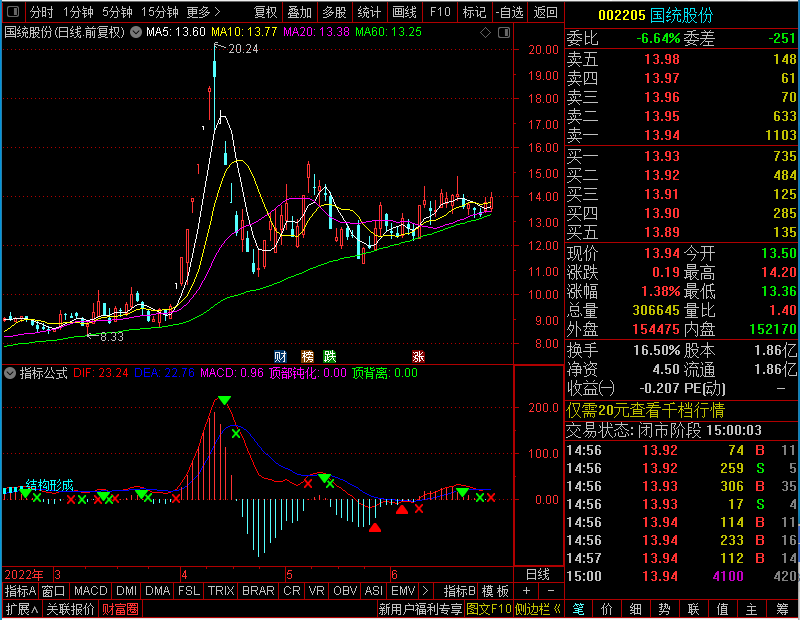Click the 8.33 low price label

click(112, 337)
